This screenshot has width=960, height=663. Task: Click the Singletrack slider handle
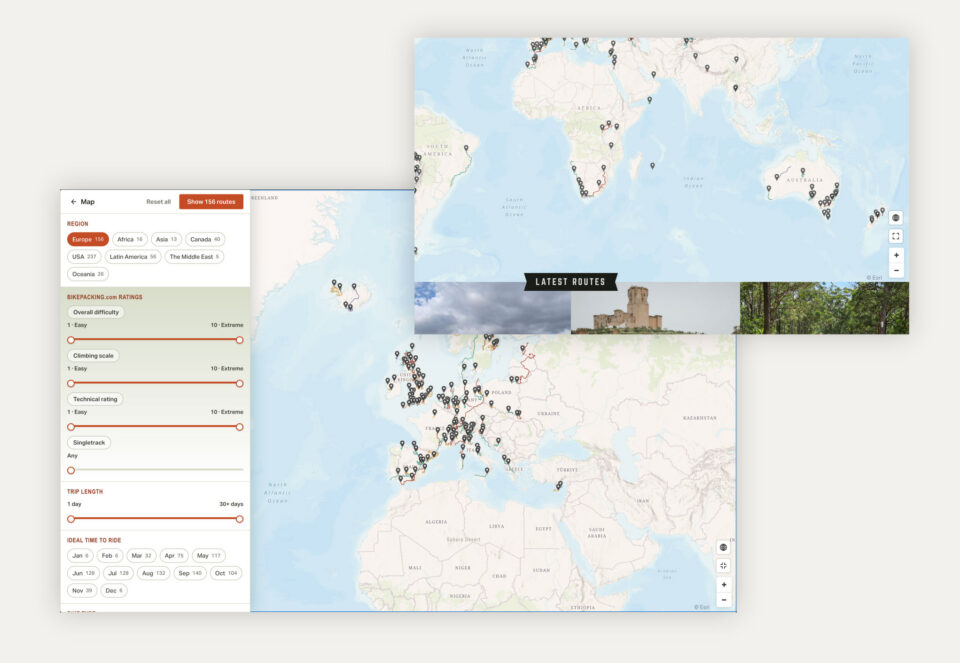71,470
